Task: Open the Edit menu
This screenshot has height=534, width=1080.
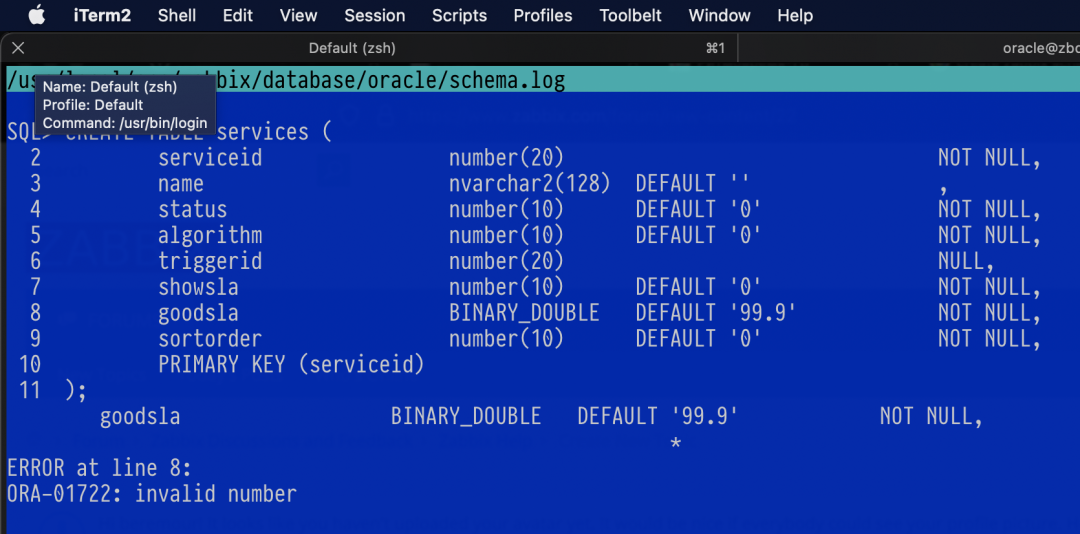Action: pos(237,15)
